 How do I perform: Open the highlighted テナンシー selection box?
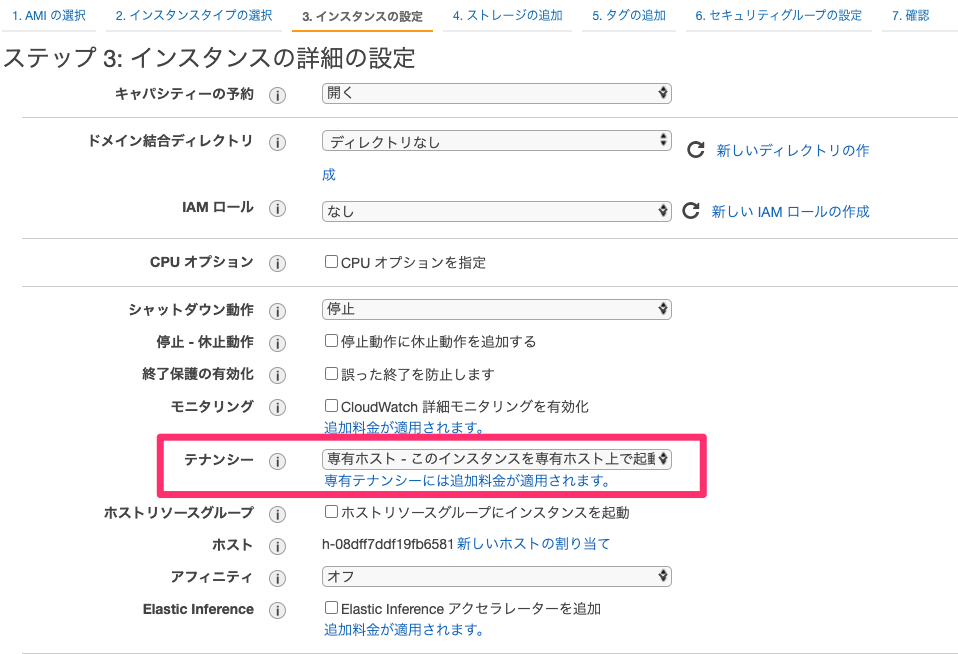click(495, 460)
